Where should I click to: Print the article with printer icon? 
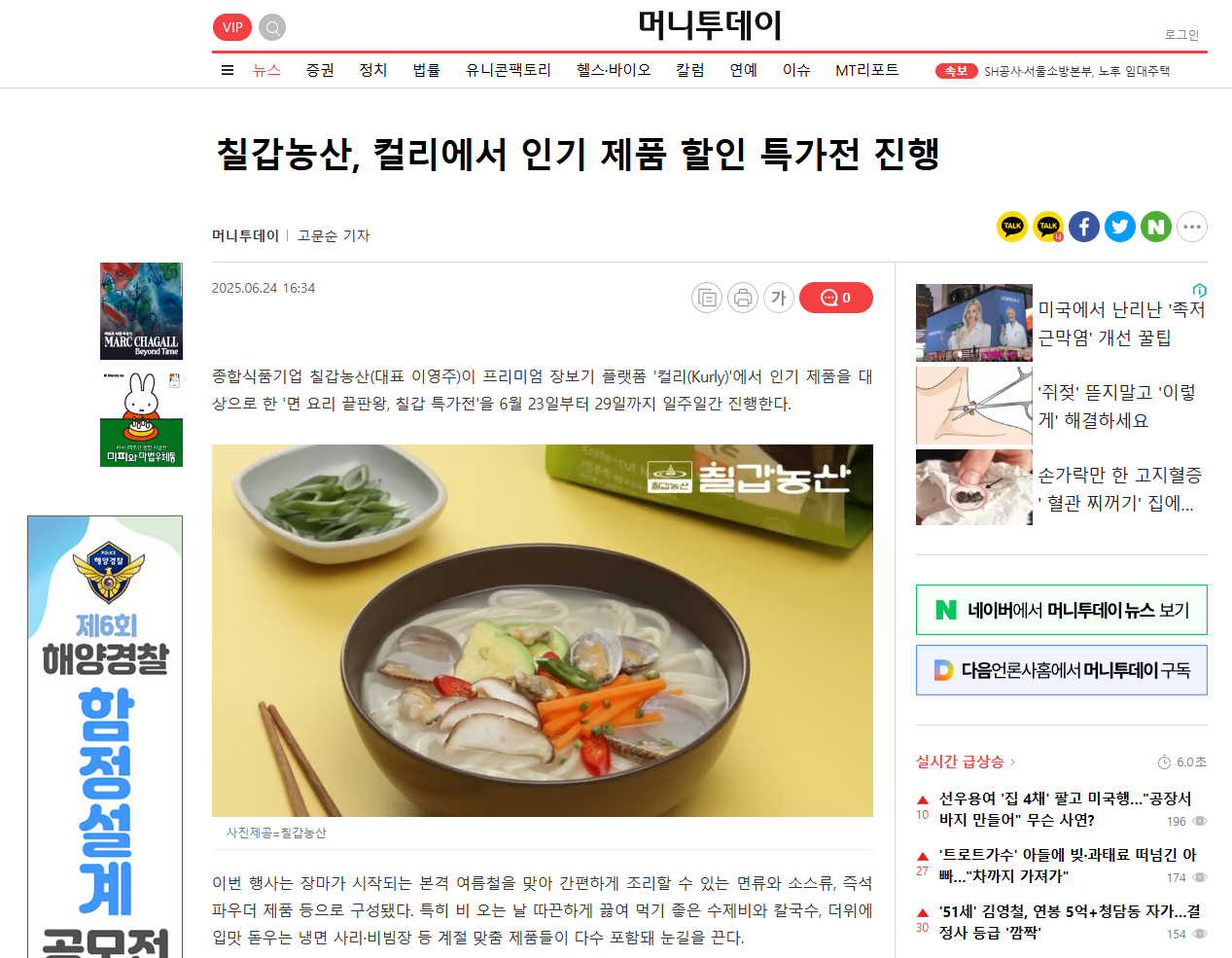point(743,298)
